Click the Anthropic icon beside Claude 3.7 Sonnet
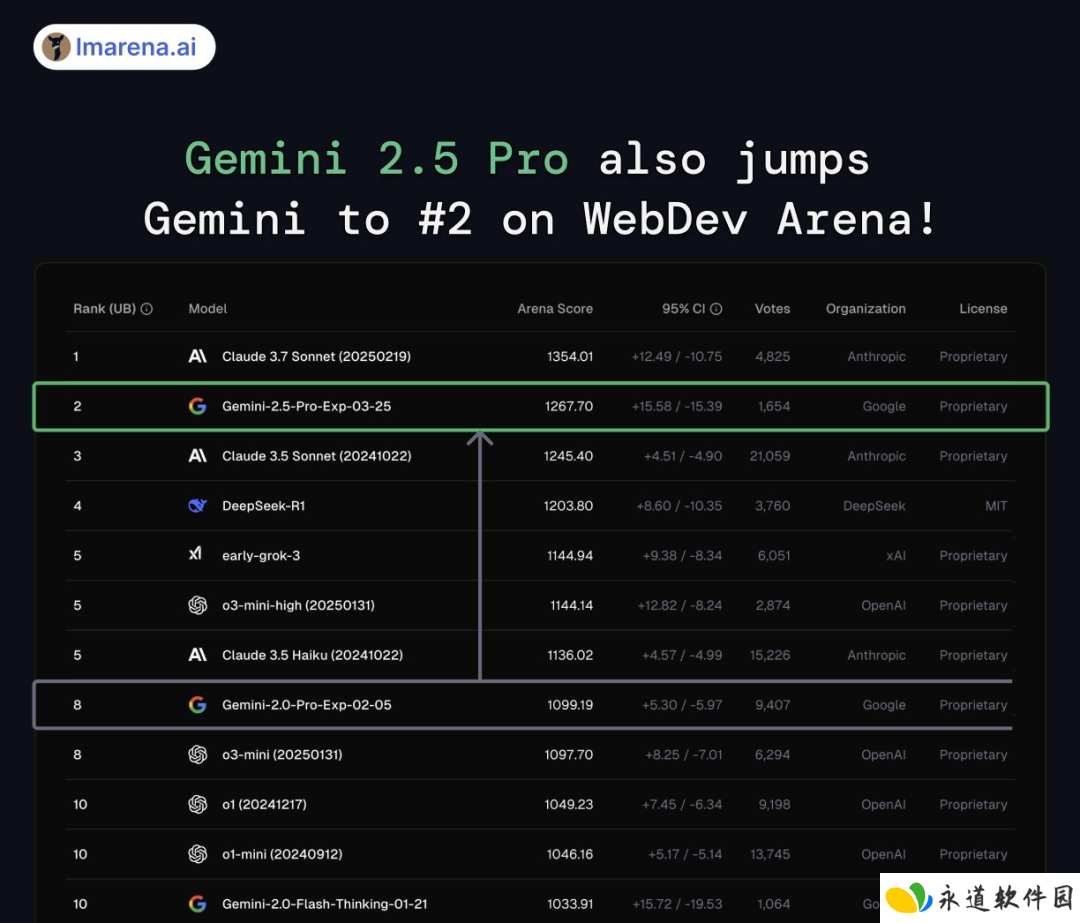1080x923 pixels. click(198, 356)
